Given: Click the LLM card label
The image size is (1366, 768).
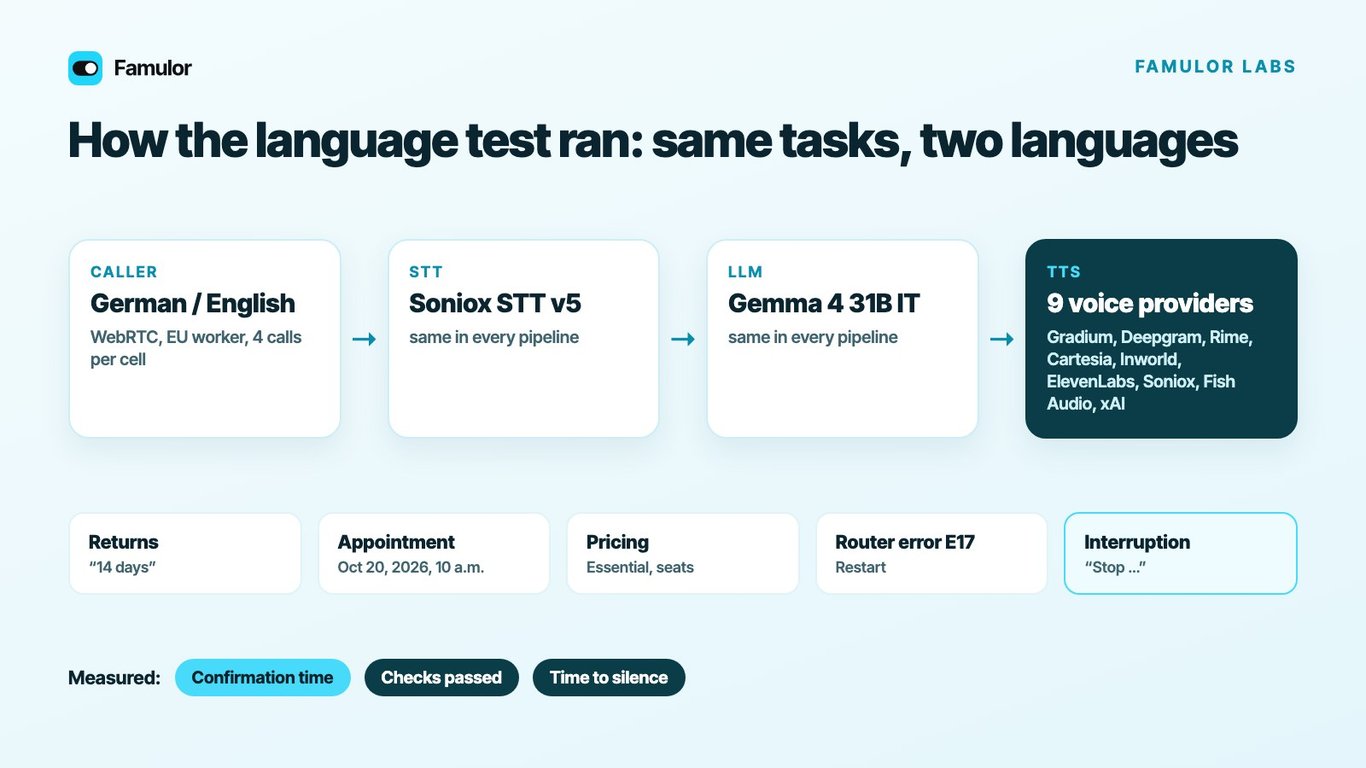Looking at the screenshot, I should point(744,272).
